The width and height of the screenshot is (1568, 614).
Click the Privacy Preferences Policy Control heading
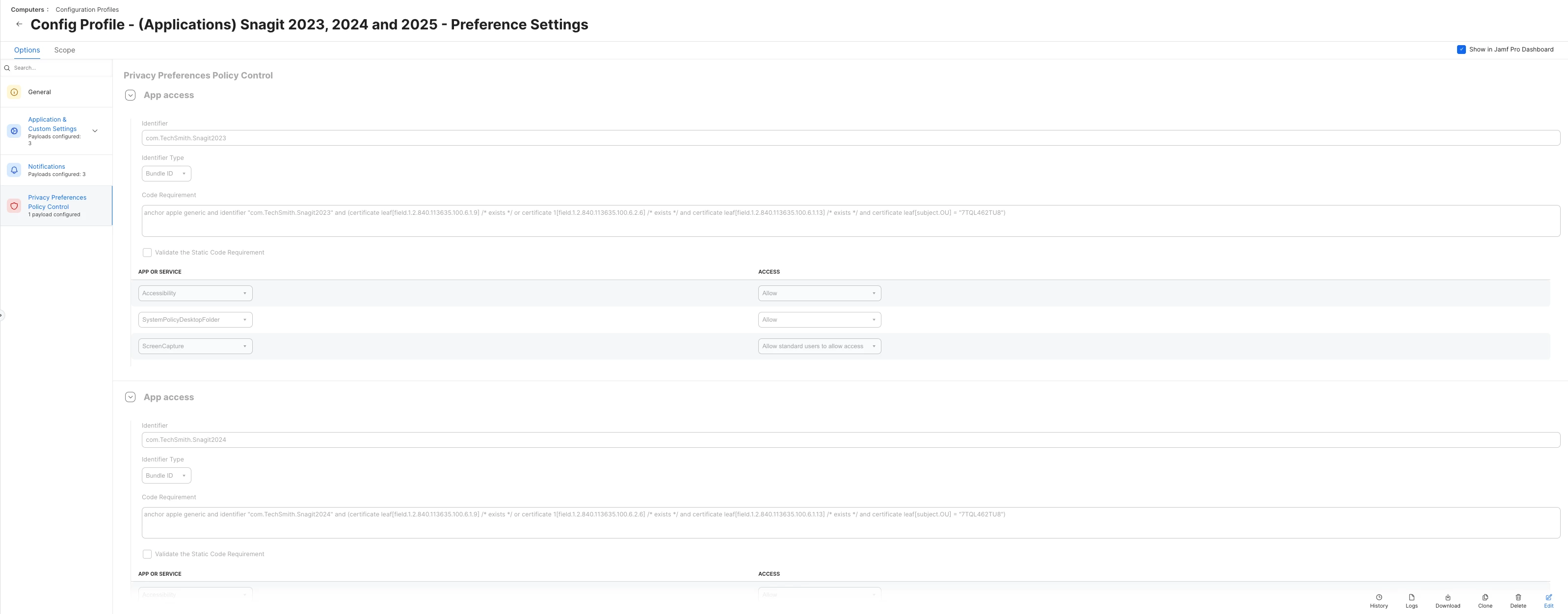(x=198, y=76)
